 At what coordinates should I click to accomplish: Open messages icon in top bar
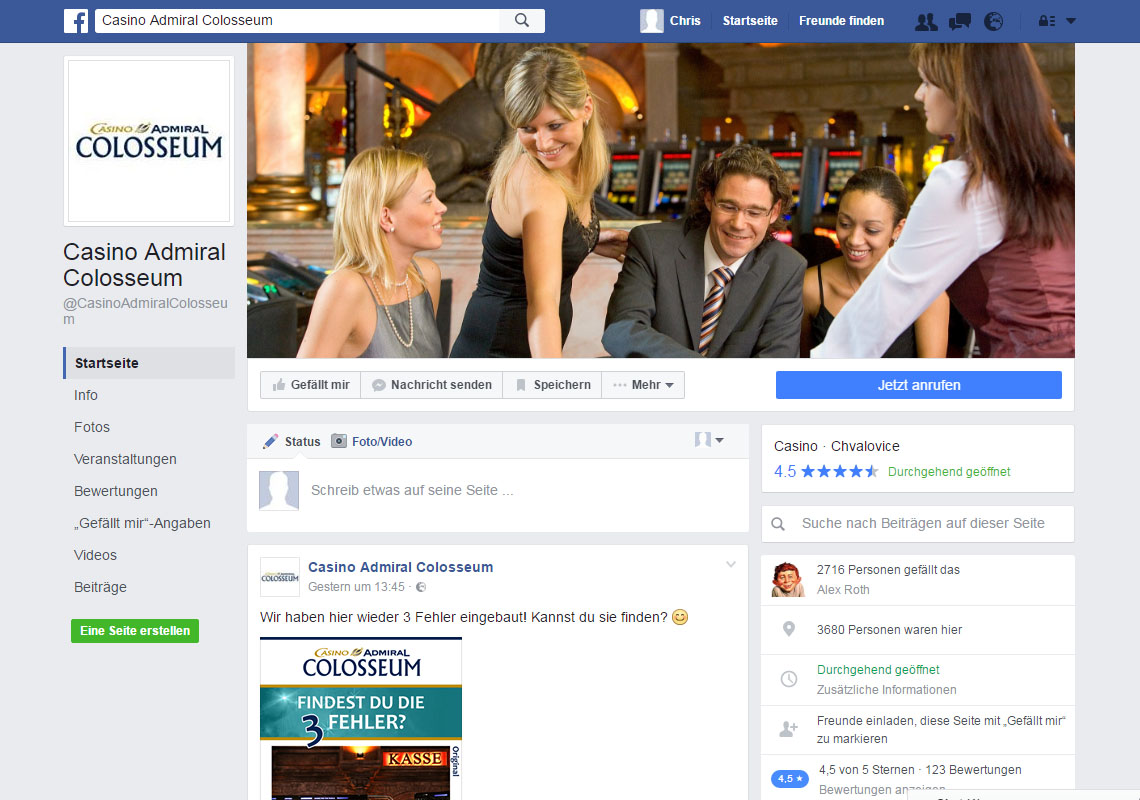(x=960, y=21)
